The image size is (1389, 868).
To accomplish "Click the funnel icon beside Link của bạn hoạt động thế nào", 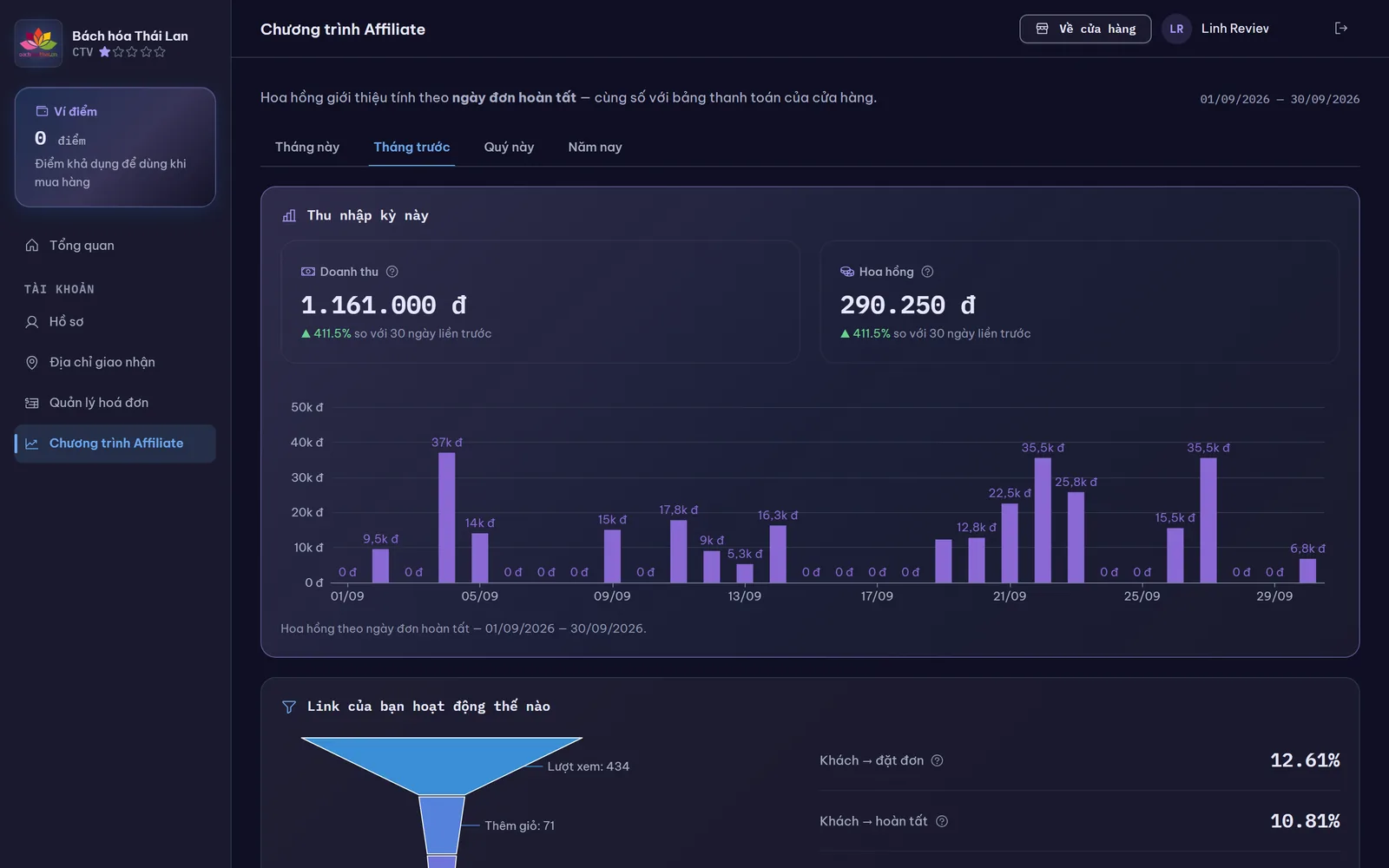I will click(289, 707).
